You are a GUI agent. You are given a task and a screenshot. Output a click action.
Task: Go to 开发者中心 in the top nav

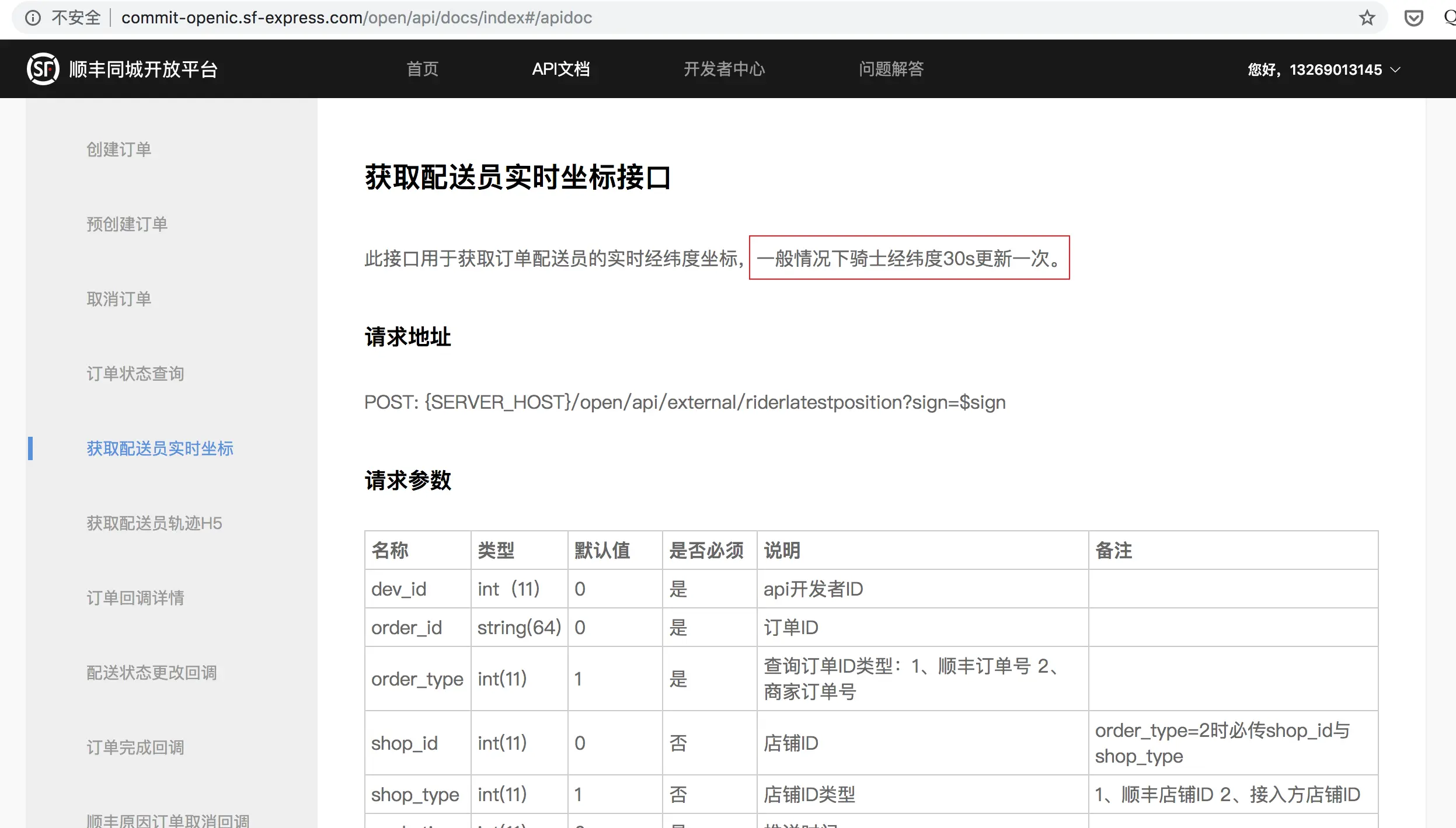(x=724, y=69)
